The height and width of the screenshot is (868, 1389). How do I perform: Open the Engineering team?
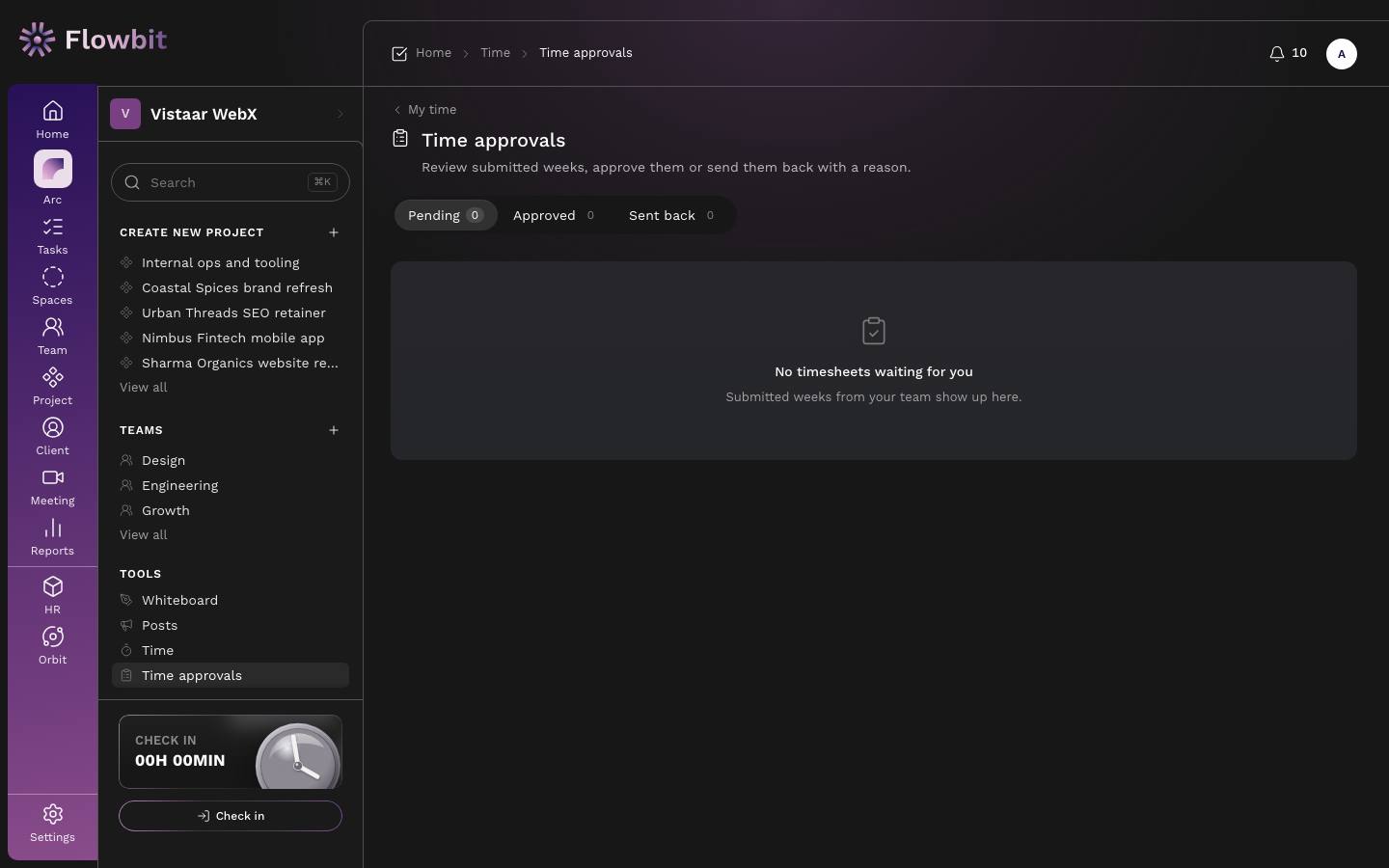(x=231, y=485)
